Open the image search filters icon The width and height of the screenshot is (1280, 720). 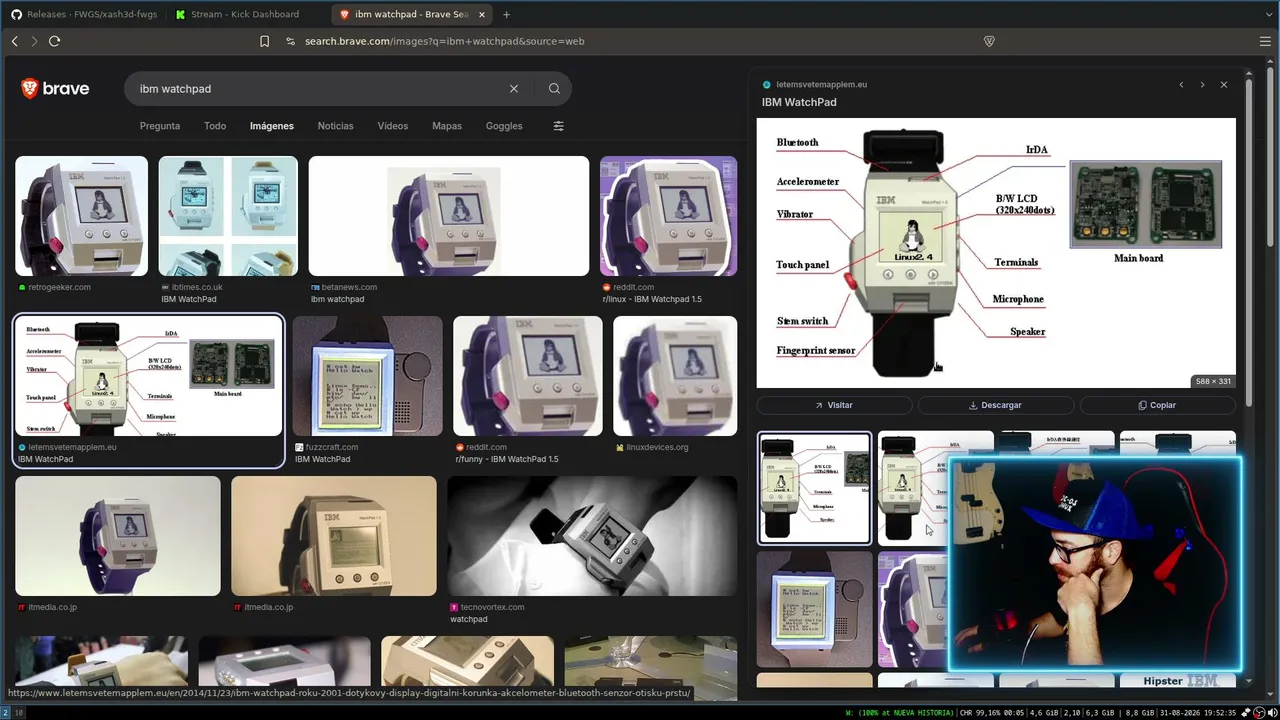point(558,126)
